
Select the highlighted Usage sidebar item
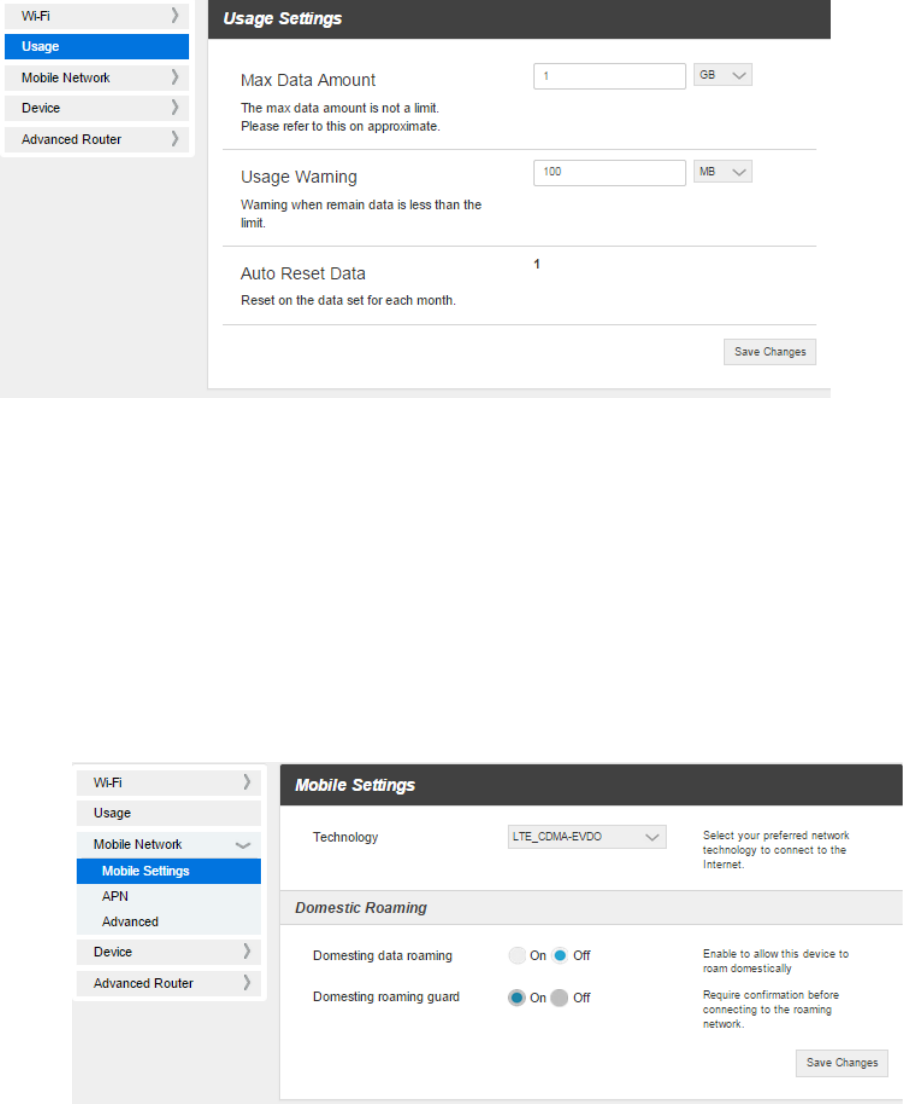point(96,46)
